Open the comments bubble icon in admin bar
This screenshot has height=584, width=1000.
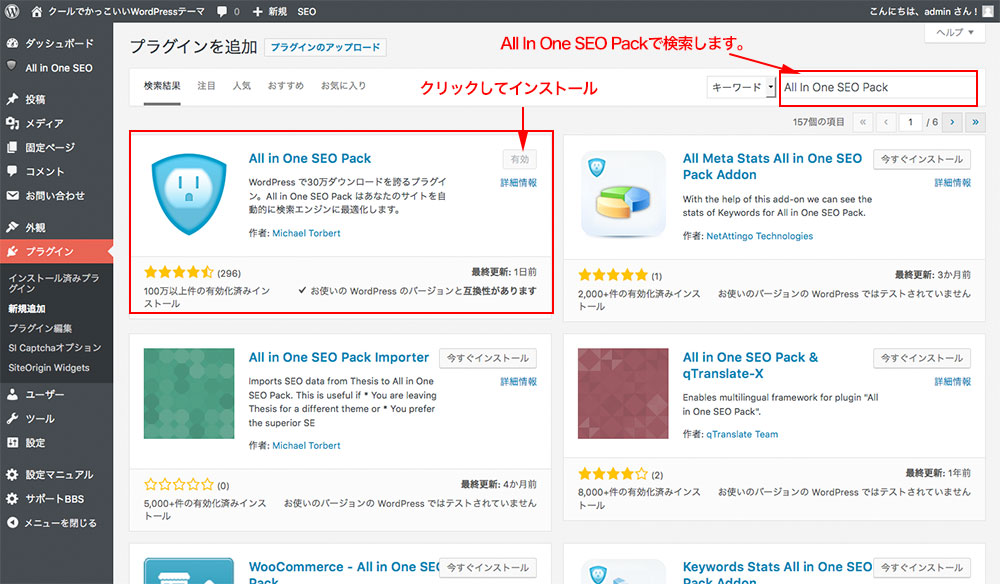click(221, 11)
